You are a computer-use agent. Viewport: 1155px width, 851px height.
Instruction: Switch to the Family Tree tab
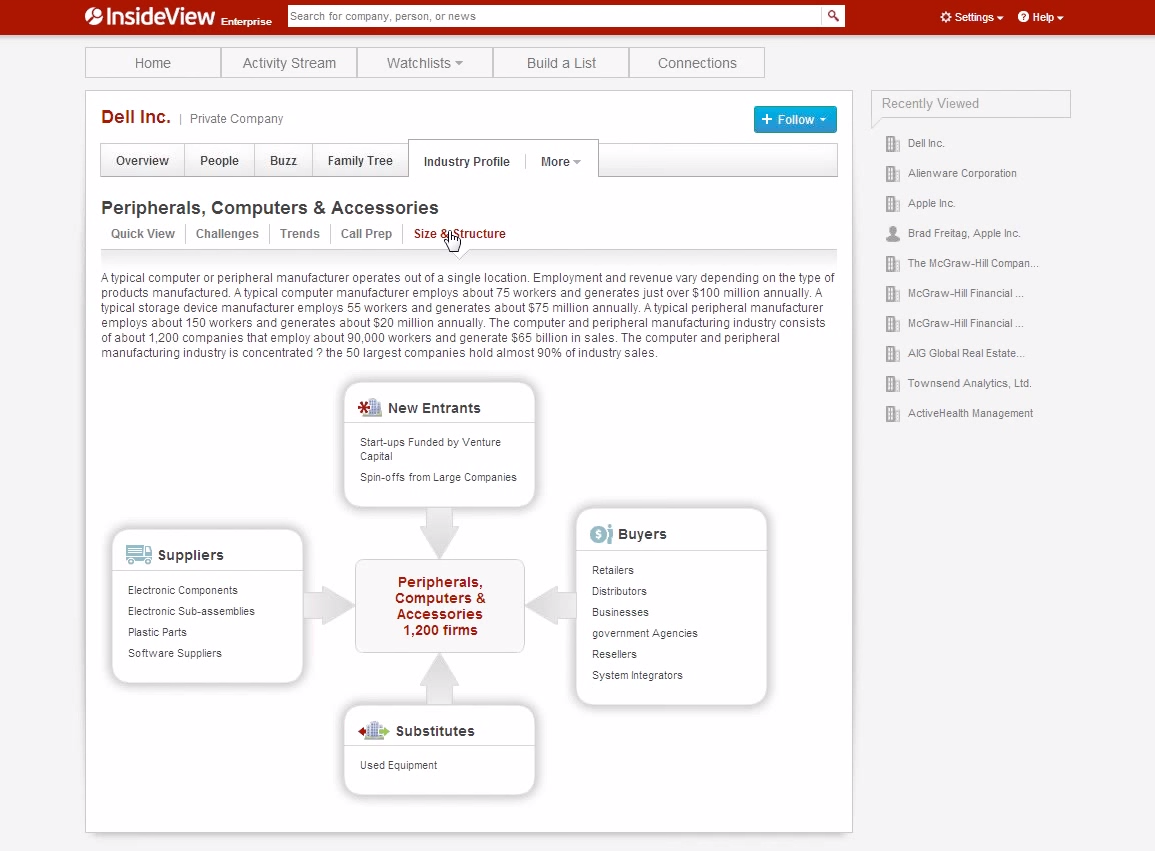pyautogui.click(x=359, y=160)
